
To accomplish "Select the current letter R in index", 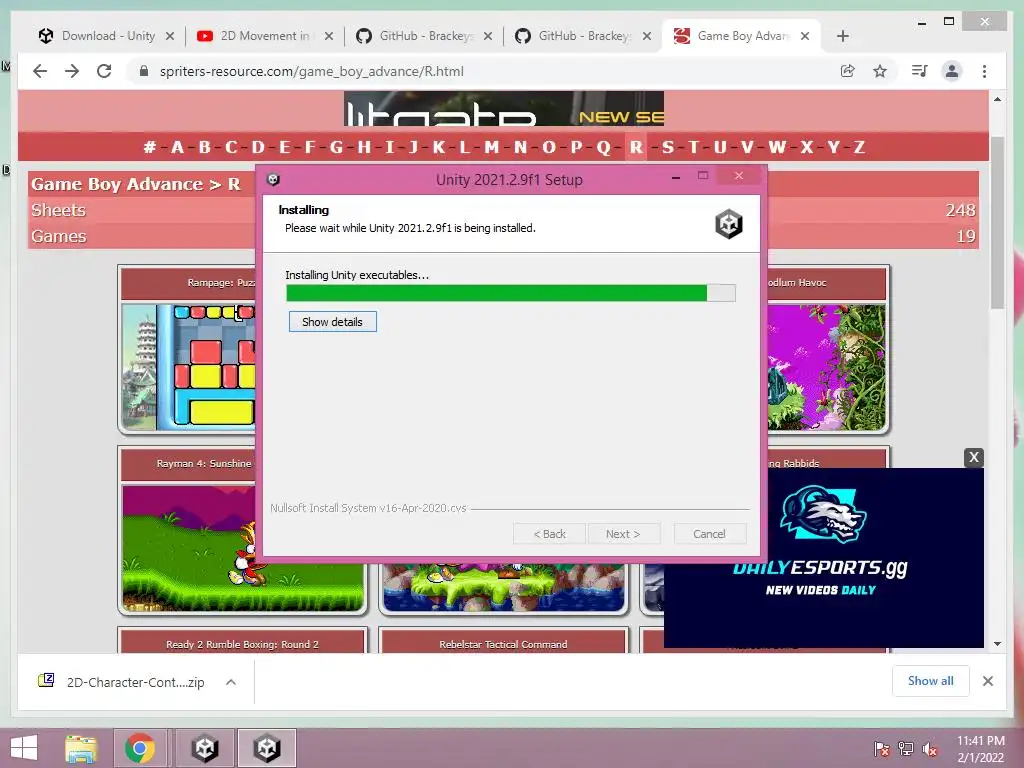I will tap(636, 147).
